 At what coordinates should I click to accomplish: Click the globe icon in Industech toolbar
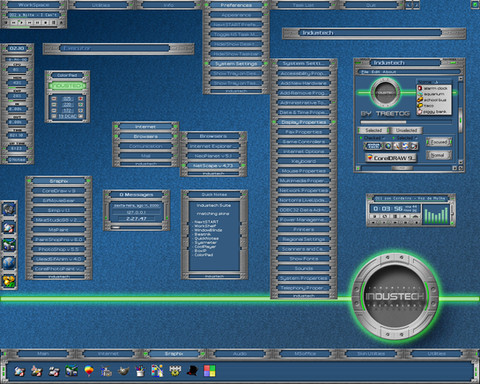(x=388, y=146)
